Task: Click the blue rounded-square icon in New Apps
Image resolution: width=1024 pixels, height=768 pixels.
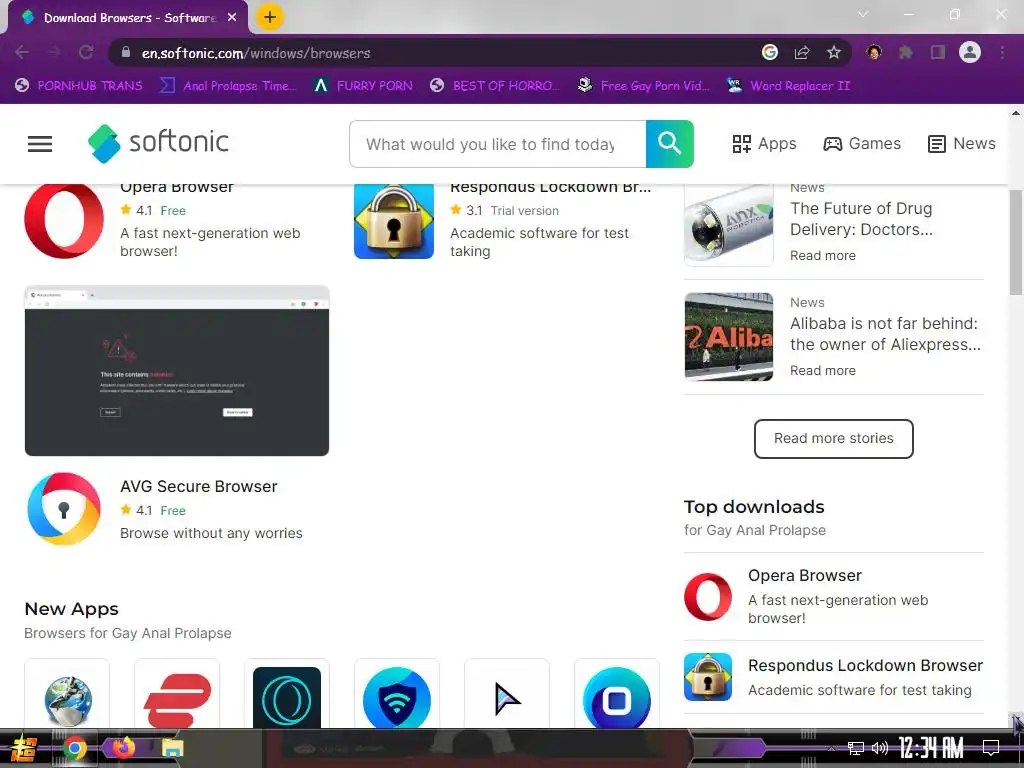Action: [617, 696]
